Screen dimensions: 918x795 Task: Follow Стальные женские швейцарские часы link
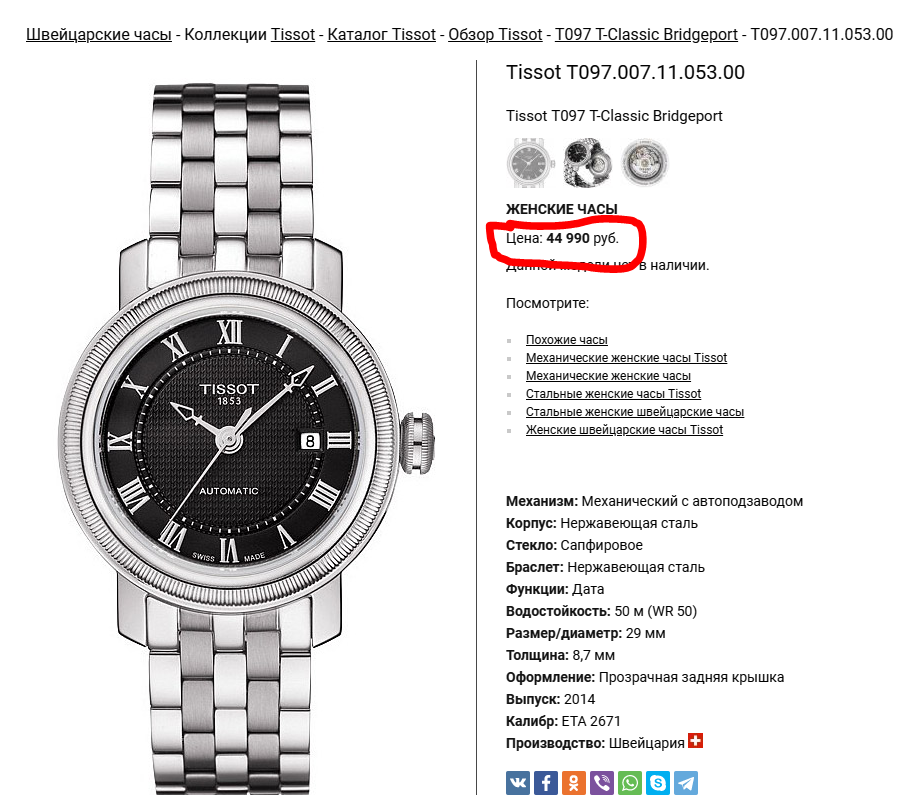point(635,412)
